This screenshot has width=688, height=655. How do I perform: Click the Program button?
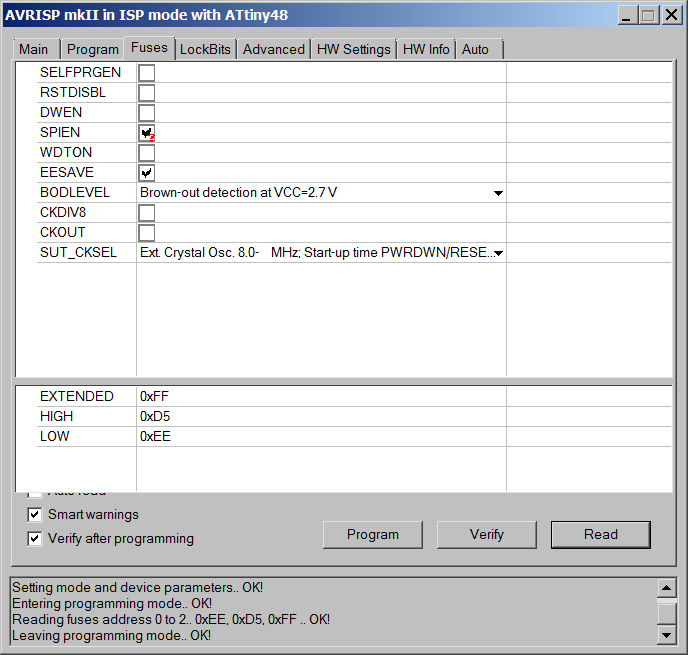[x=373, y=535]
